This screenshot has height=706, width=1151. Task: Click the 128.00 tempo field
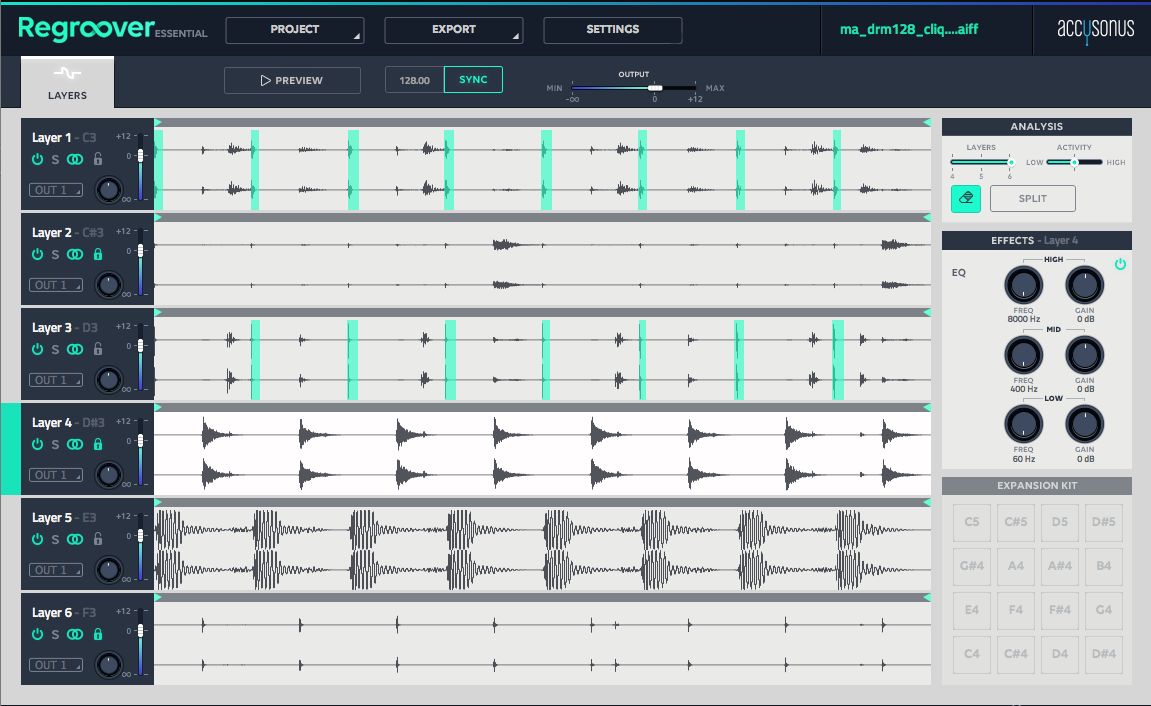click(415, 80)
